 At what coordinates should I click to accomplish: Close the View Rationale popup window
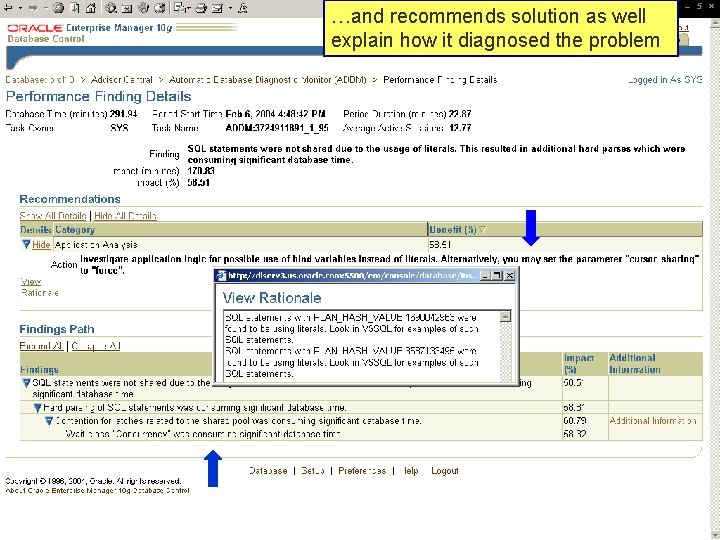(510, 276)
